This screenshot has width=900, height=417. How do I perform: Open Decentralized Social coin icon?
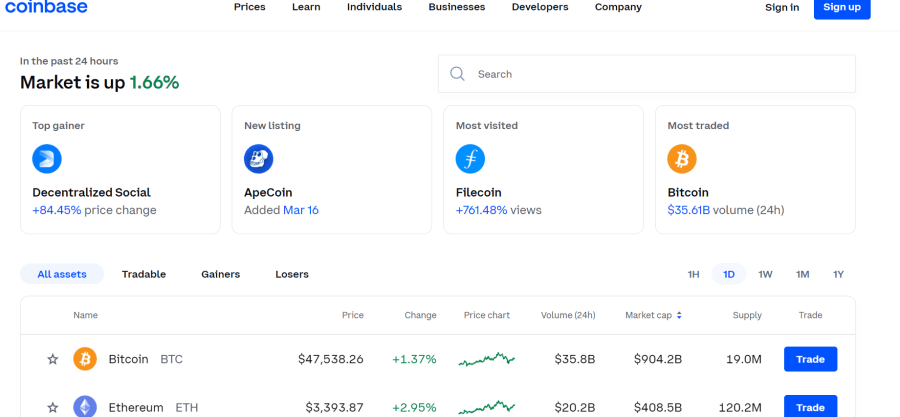pyautogui.click(x=46, y=159)
